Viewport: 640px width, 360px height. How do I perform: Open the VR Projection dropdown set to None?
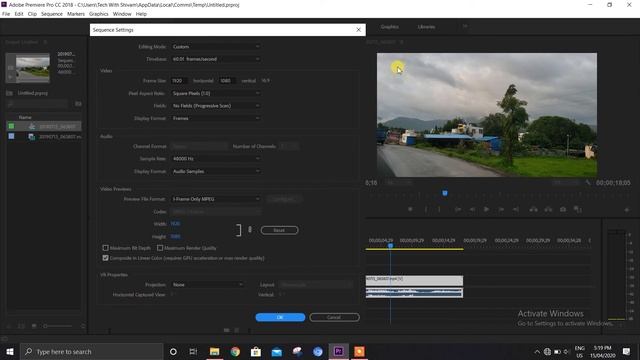(207, 284)
